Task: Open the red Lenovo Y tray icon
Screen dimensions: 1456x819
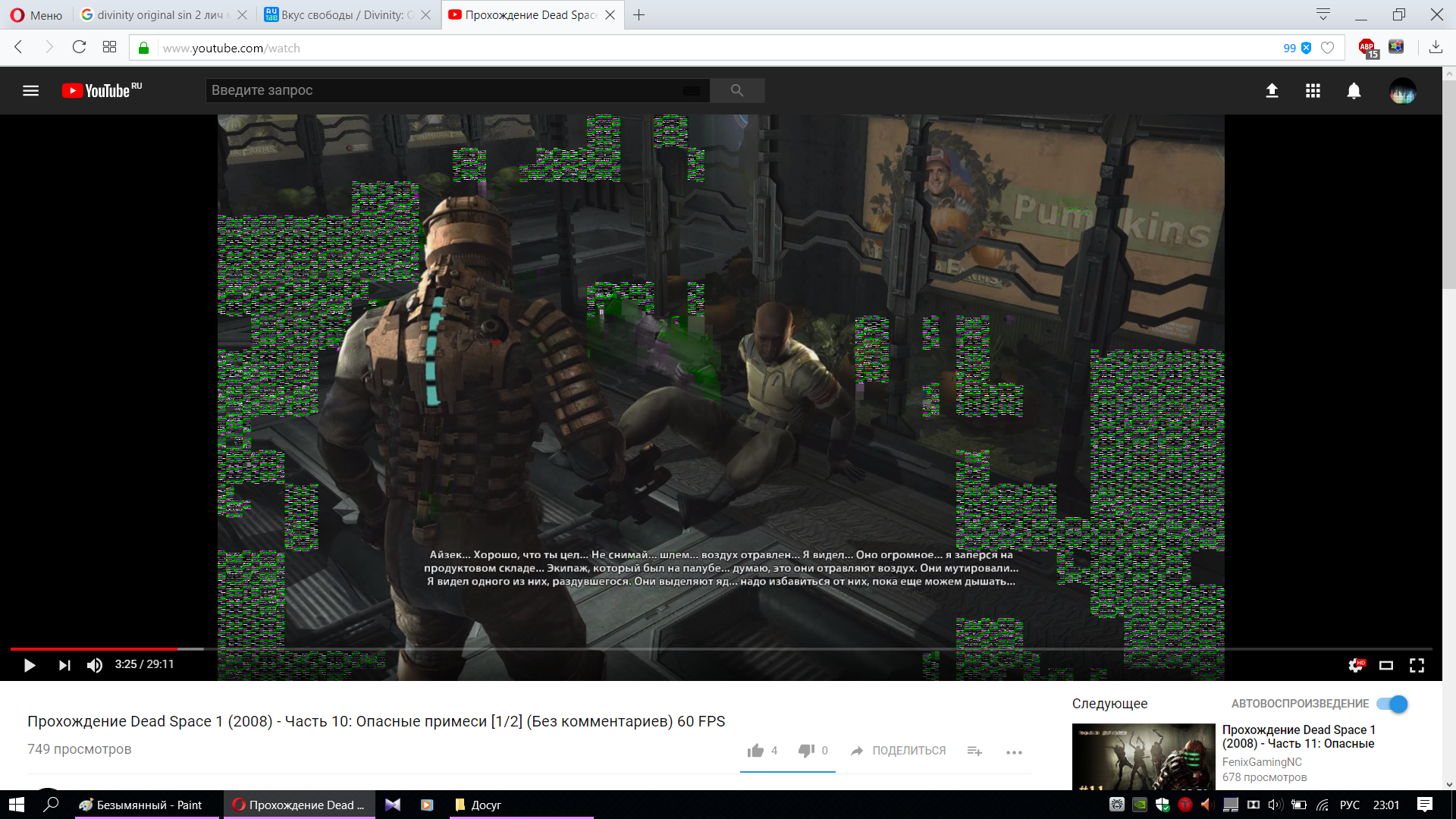Action: point(1185,805)
